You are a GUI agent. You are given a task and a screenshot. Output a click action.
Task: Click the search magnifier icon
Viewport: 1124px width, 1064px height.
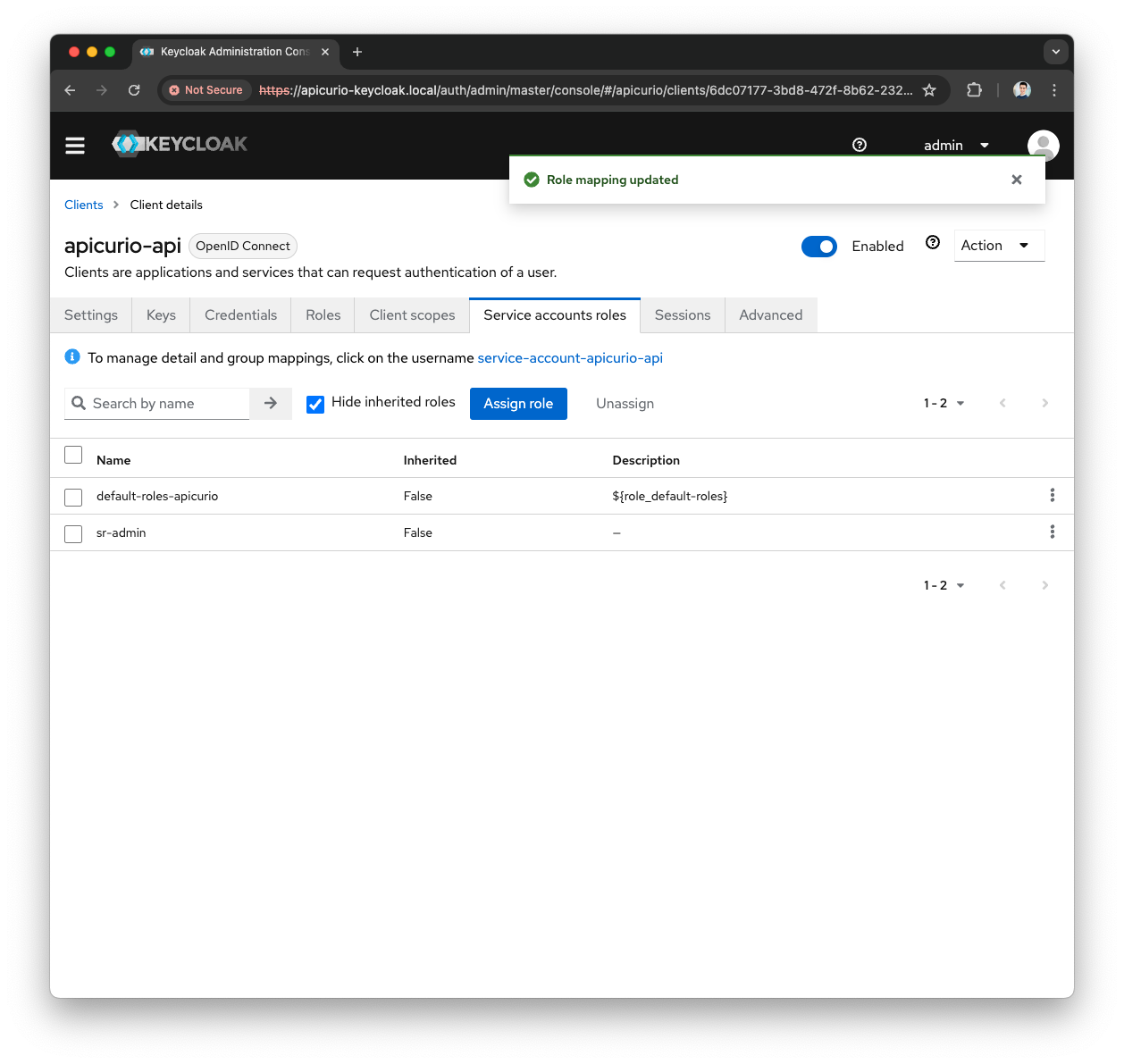[x=79, y=403]
